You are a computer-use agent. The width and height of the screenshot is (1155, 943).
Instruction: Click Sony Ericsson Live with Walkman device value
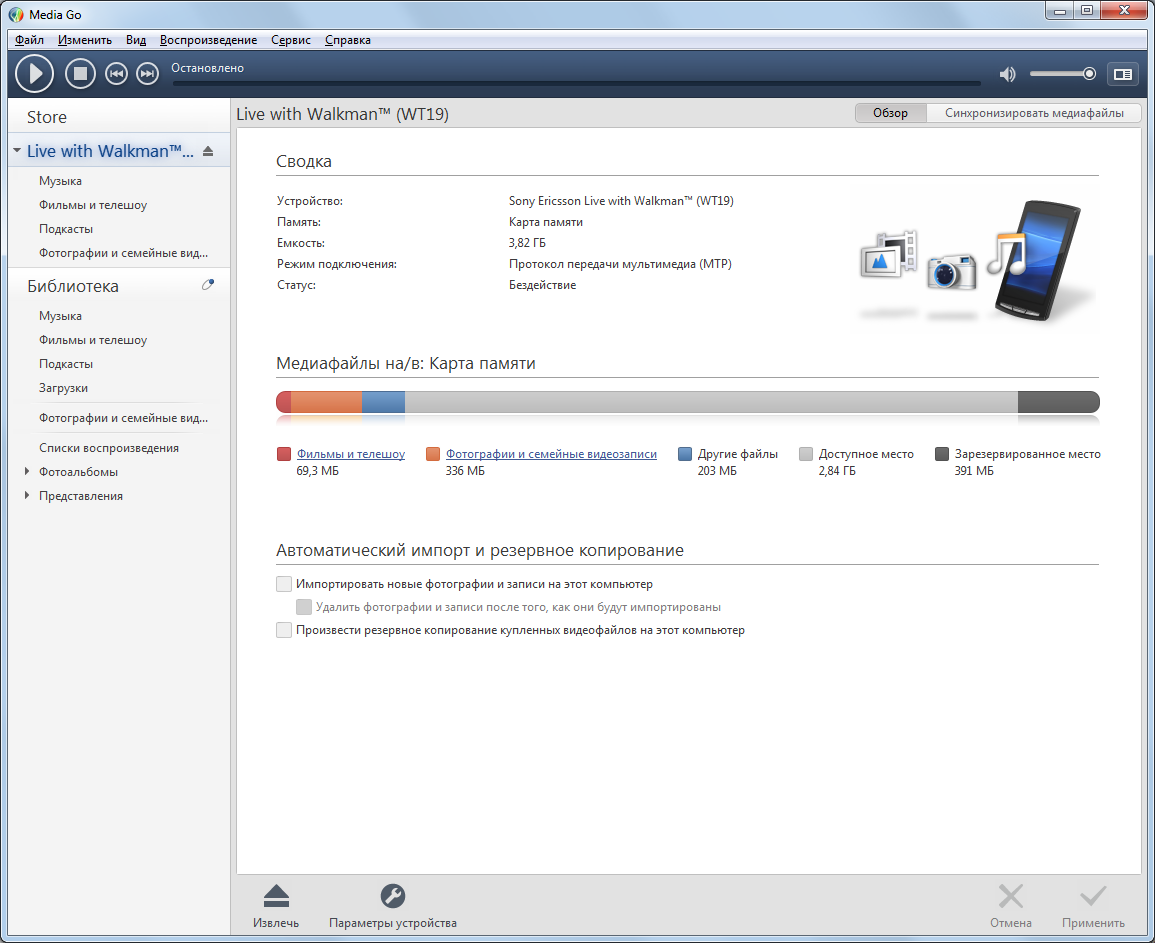[621, 200]
